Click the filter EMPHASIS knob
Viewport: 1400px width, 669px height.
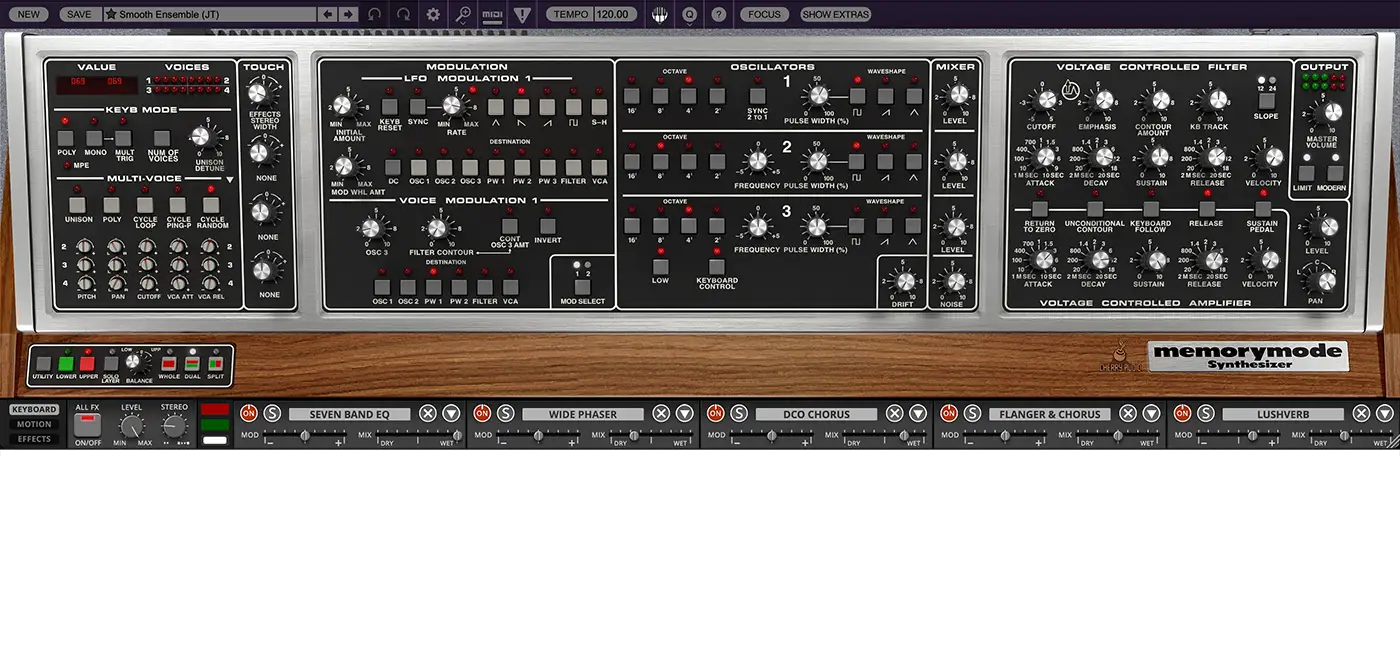click(x=1104, y=99)
